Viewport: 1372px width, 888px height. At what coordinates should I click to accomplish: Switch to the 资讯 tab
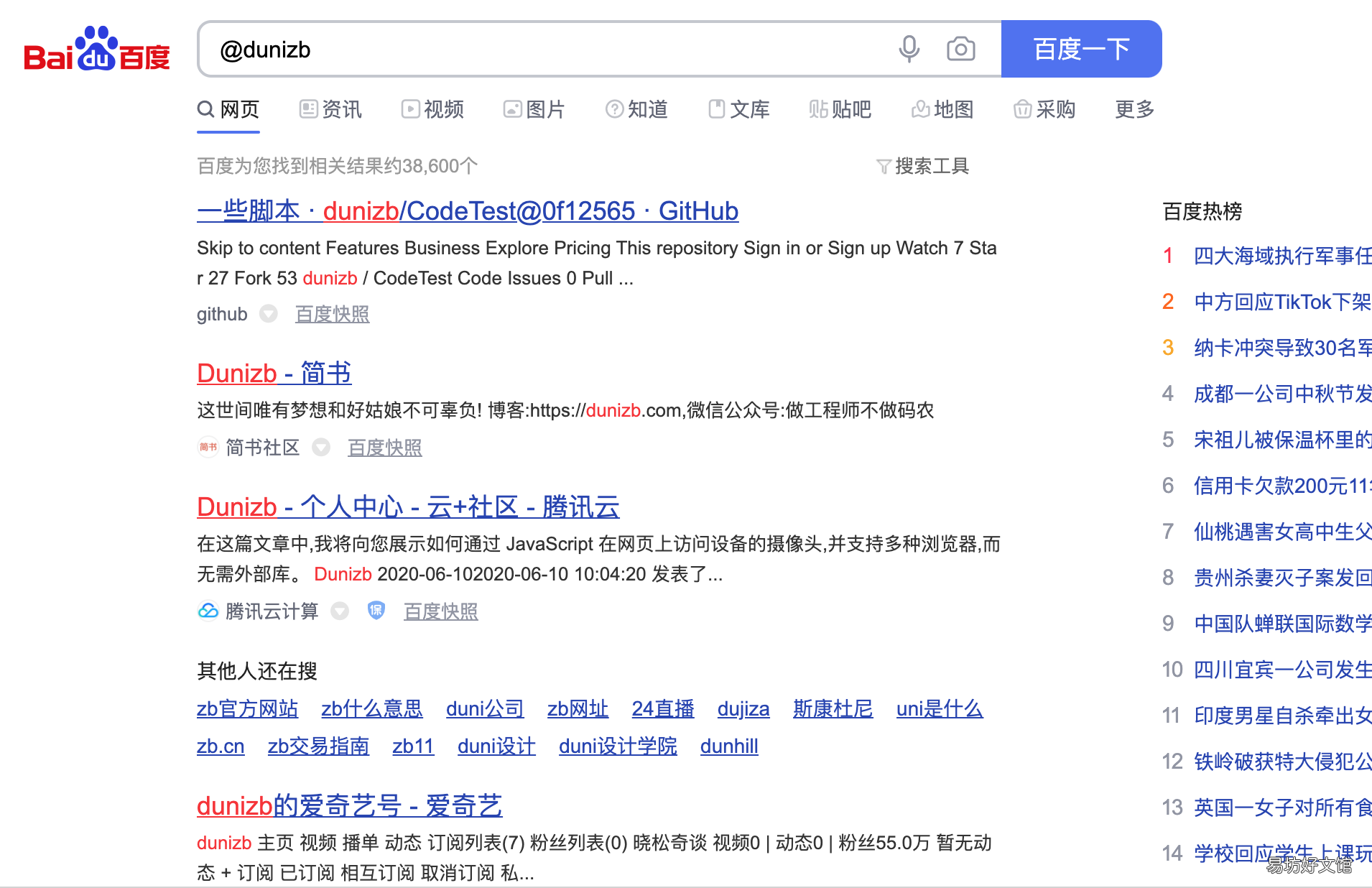tap(330, 109)
